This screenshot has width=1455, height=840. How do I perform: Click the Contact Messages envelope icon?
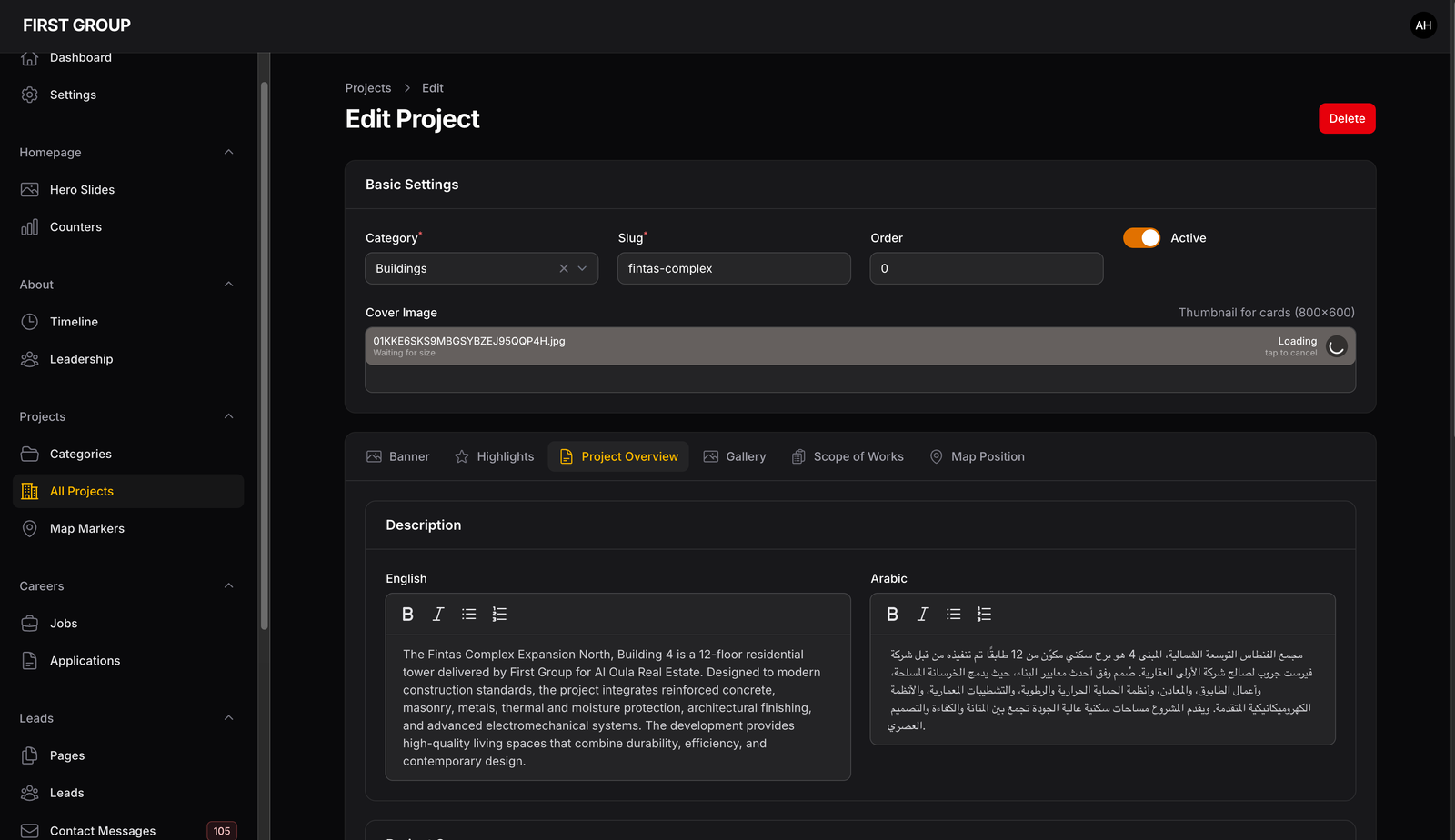click(30, 831)
